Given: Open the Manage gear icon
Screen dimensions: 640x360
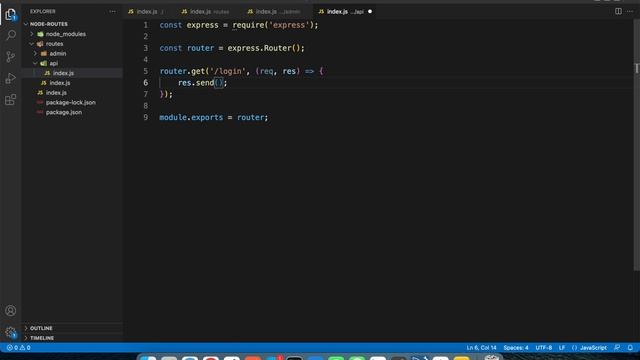Looking at the screenshot, I should [11, 332].
